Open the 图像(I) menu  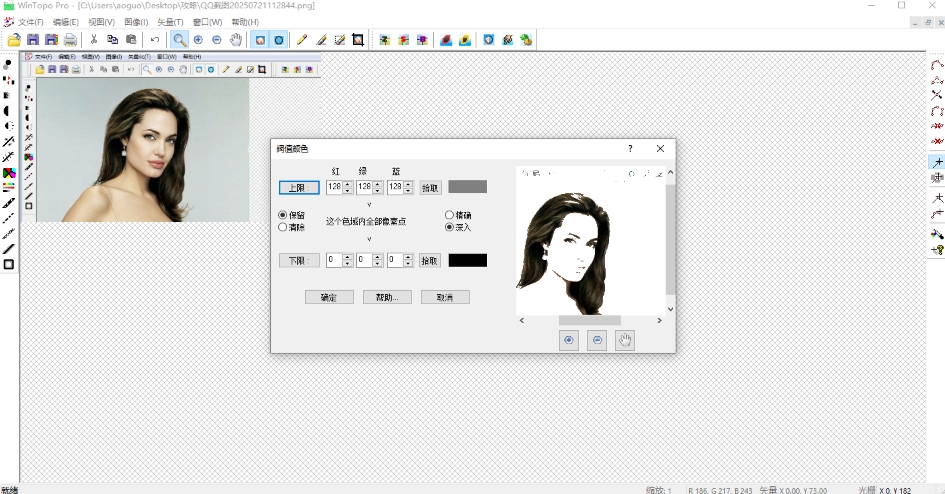136,22
